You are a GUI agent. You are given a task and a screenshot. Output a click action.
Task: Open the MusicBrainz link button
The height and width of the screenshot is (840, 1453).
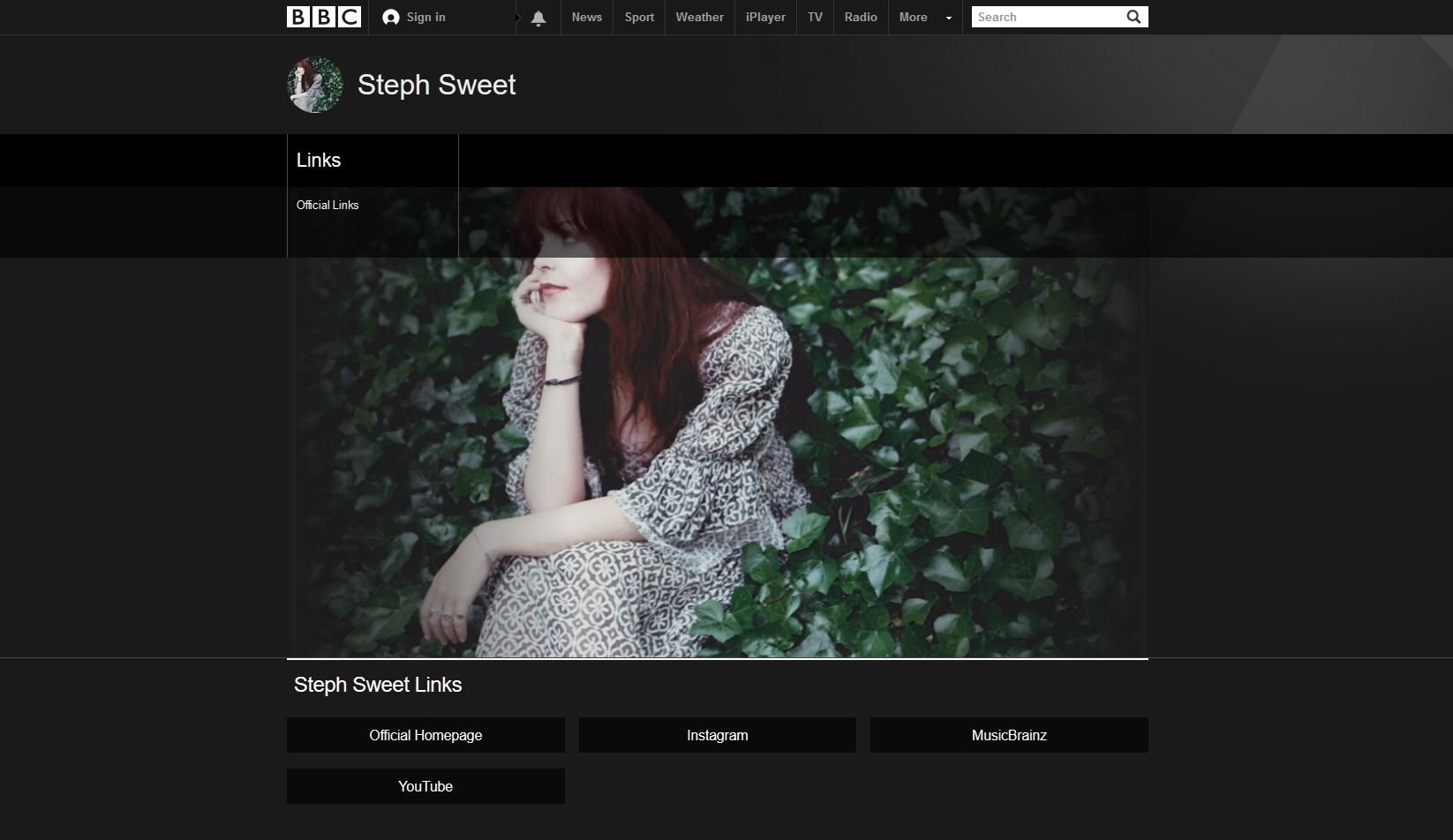coord(1009,735)
